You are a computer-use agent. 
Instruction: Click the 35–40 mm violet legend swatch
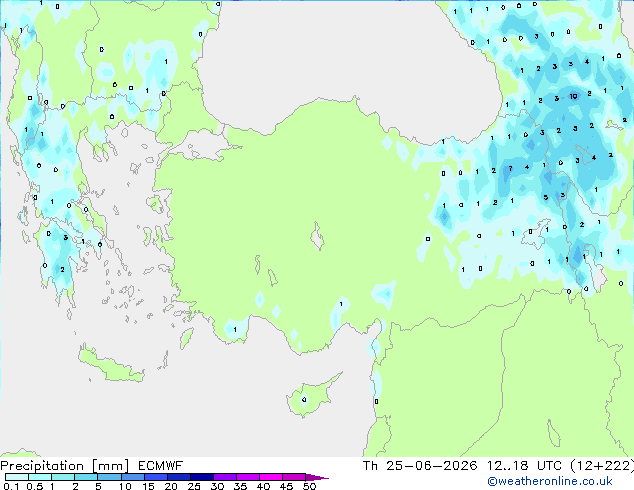248,477
